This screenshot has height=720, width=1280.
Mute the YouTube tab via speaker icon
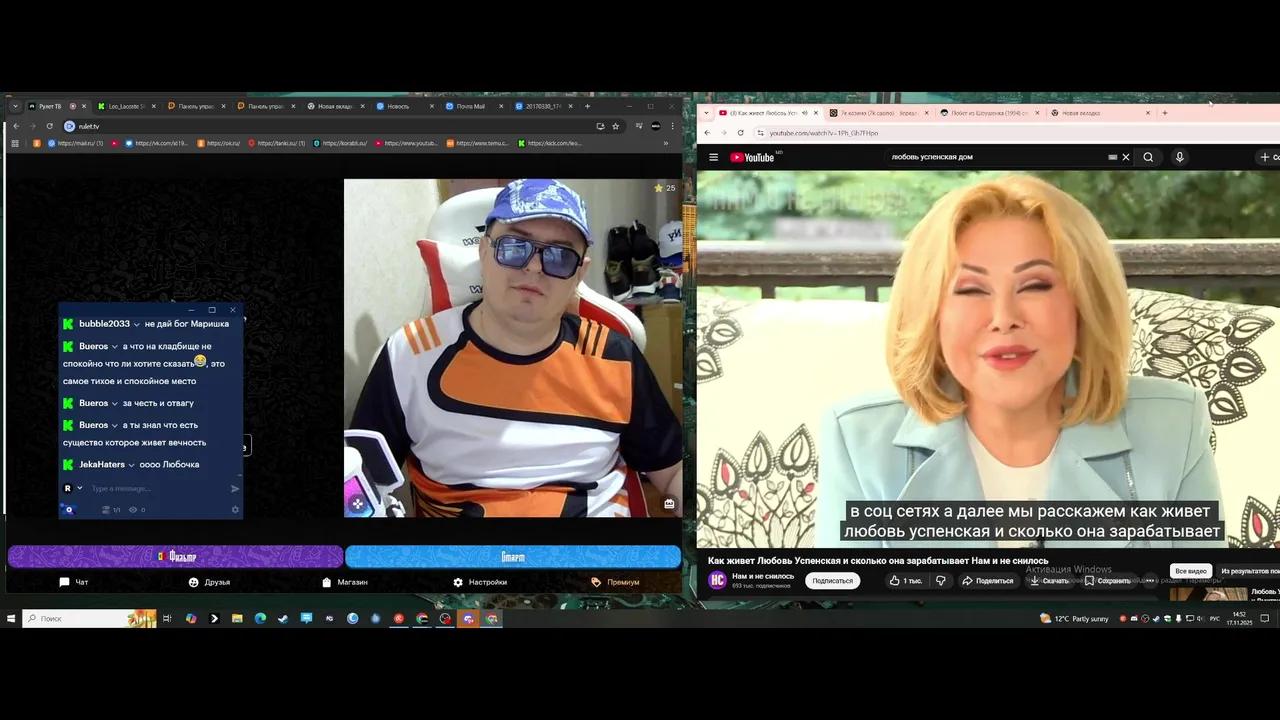point(805,113)
